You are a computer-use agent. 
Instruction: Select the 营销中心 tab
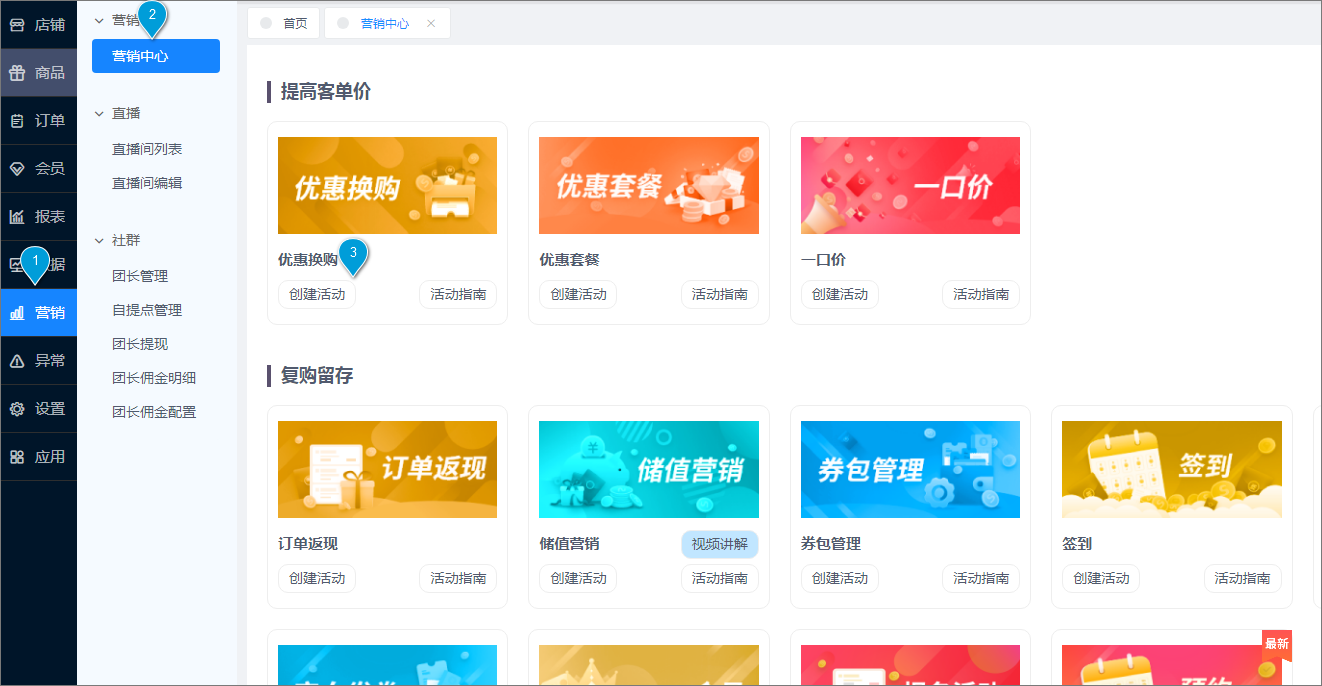click(386, 23)
